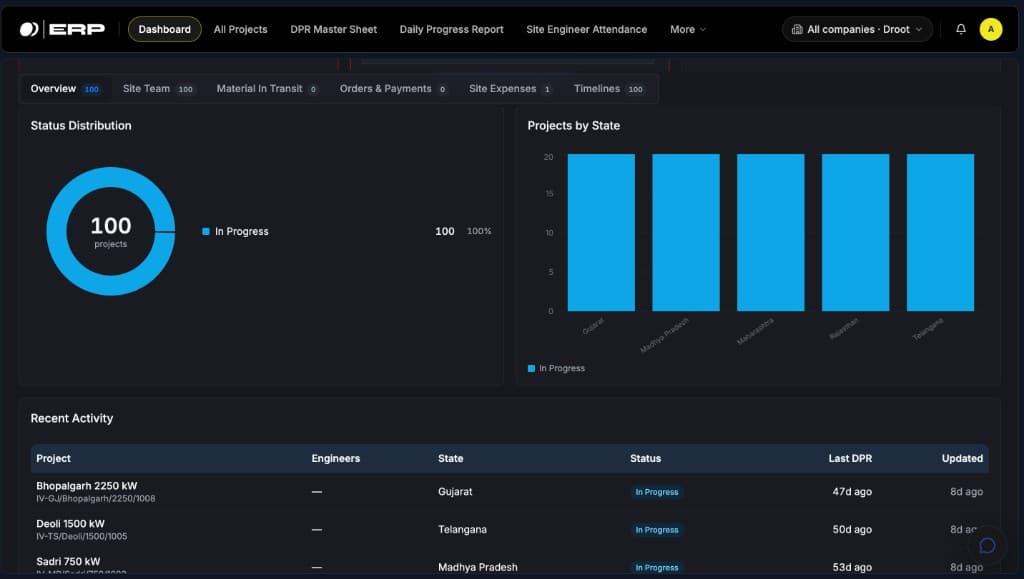The image size is (1024, 579).
Task: Open Sadri 750 kW project
Action: (69, 561)
